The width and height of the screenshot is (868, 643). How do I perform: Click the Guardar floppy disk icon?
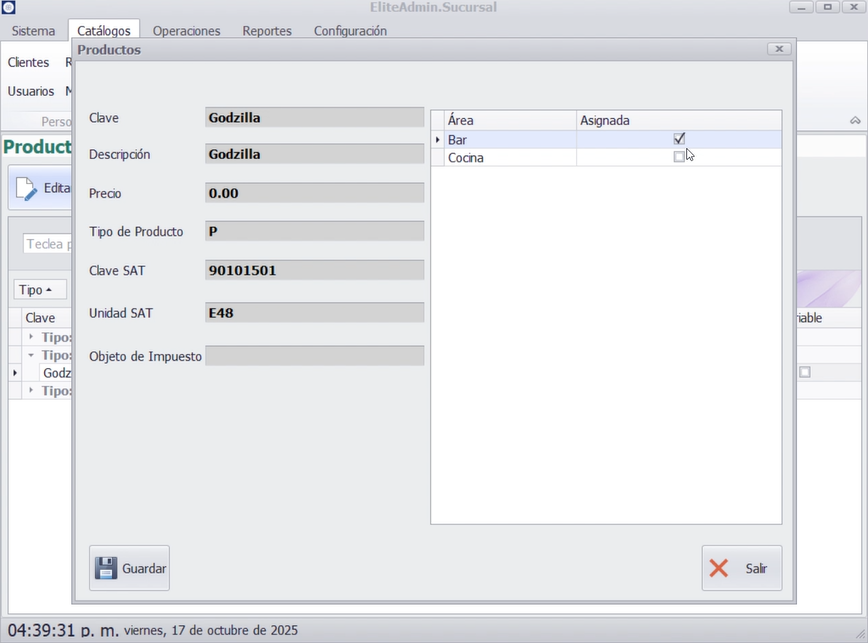[106, 568]
